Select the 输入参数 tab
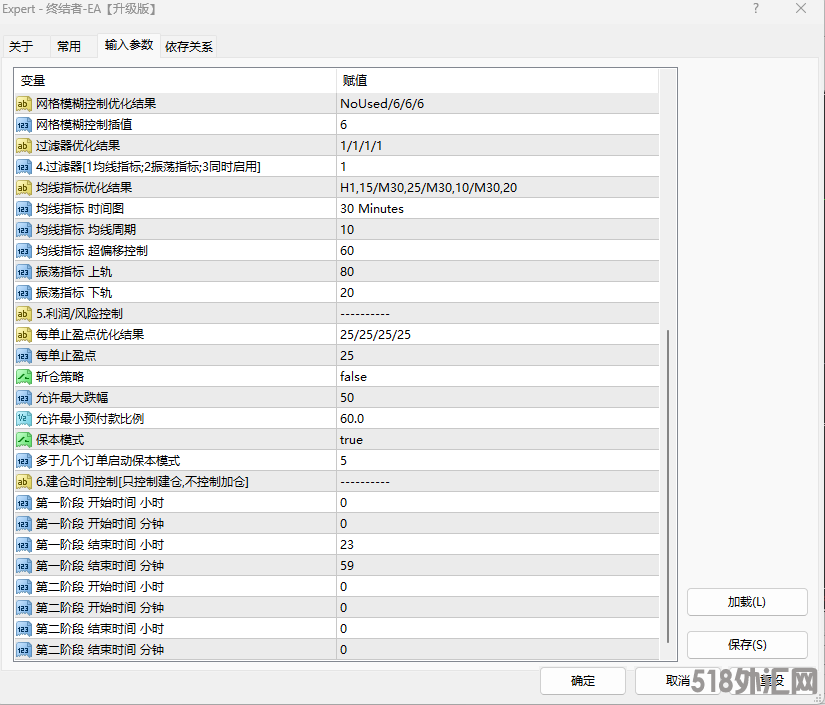Image resolution: width=825 pixels, height=705 pixels. point(129,45)
